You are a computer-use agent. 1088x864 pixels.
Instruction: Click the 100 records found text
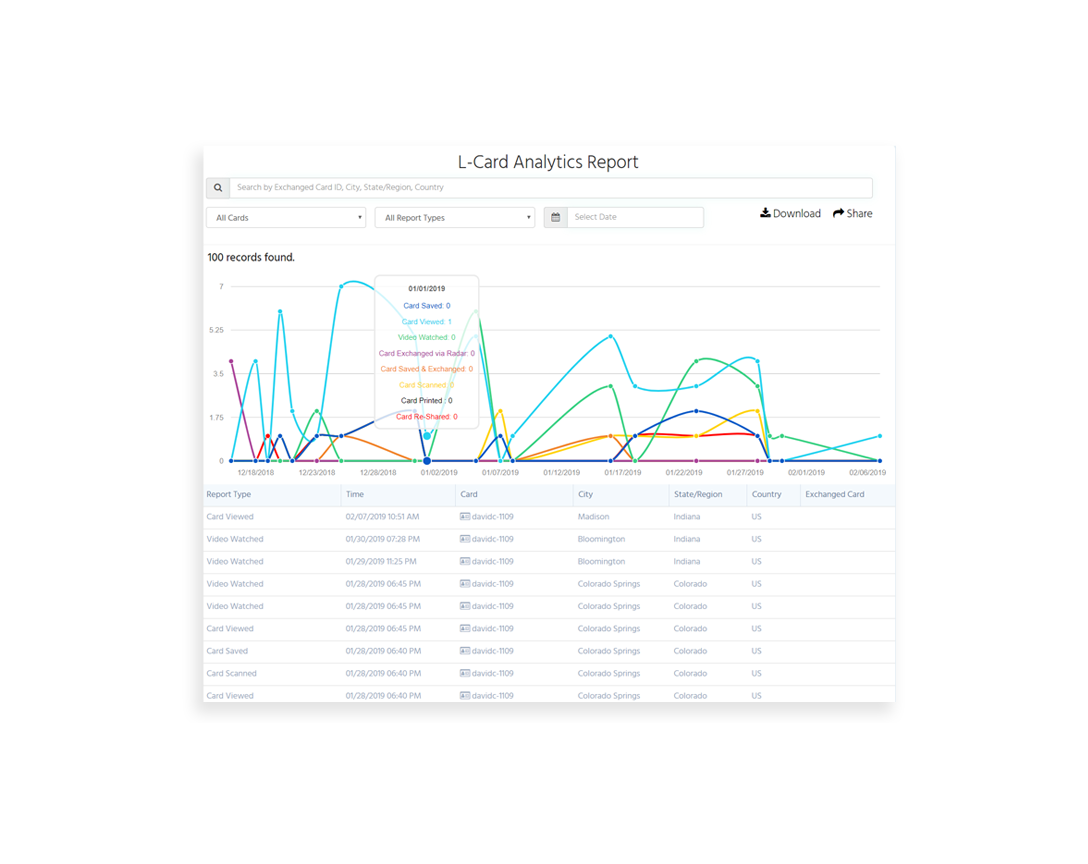[250, 257]
